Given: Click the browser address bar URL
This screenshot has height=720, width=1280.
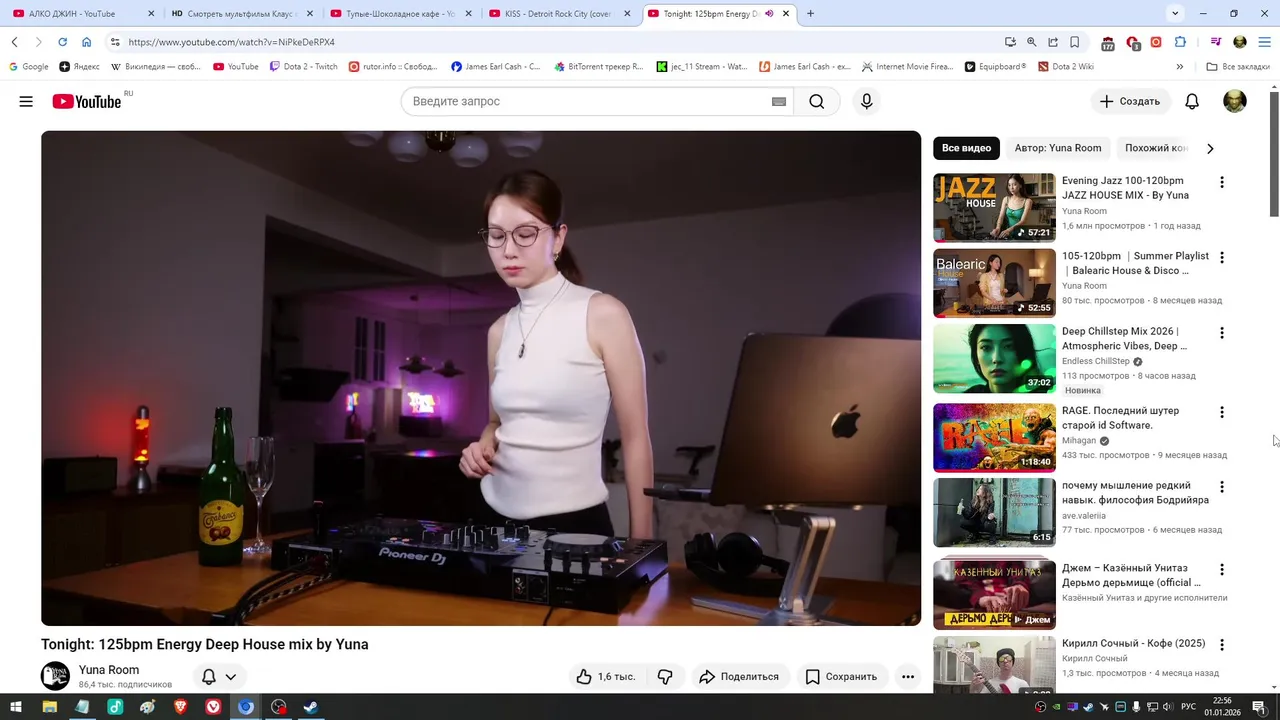Looking at the screenshot, I should pyautogui.click(x=231, y=42).
